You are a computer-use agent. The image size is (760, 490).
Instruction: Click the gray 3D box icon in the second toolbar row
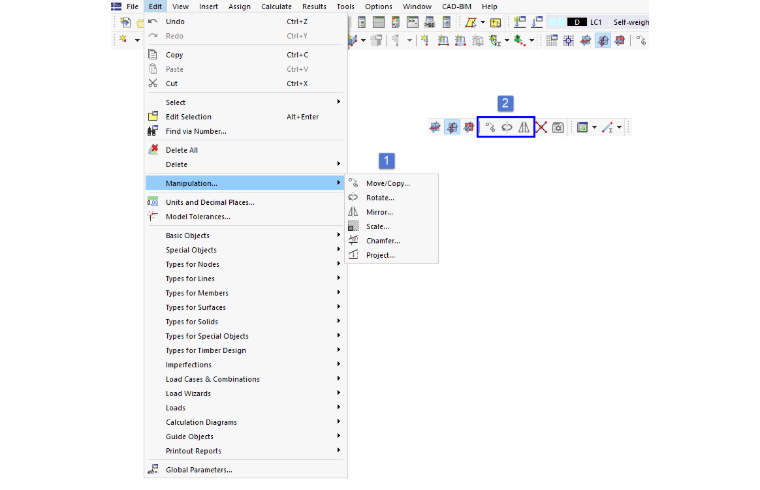(x=477, y=40)
